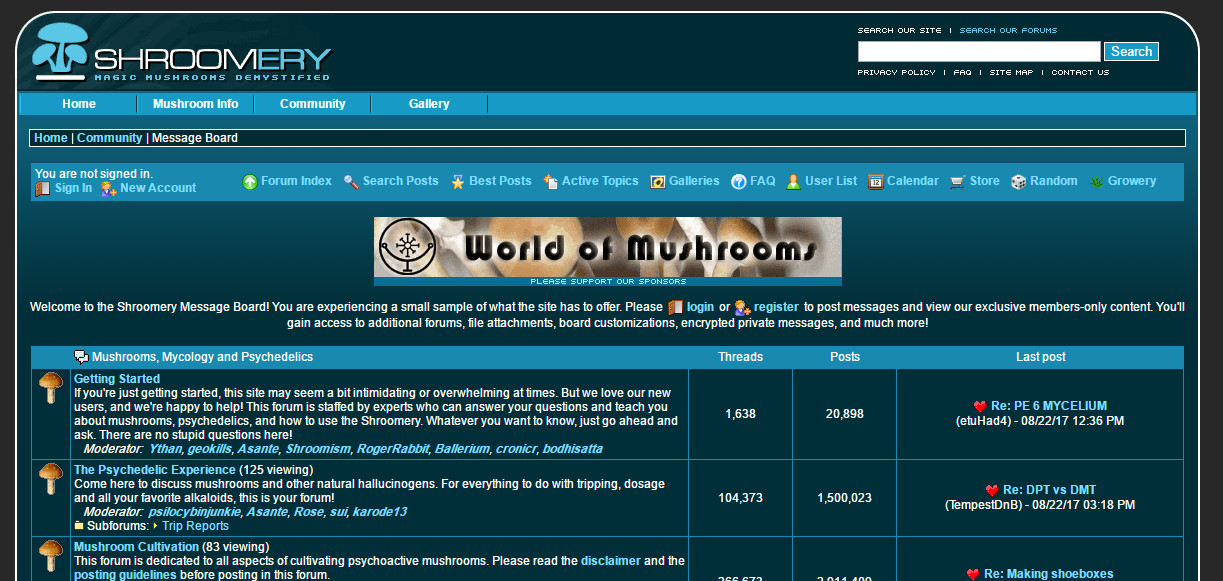The image size is (1223, 581).
Task: Click the Message Board breadcrumb text
Action: click(195, 138)
